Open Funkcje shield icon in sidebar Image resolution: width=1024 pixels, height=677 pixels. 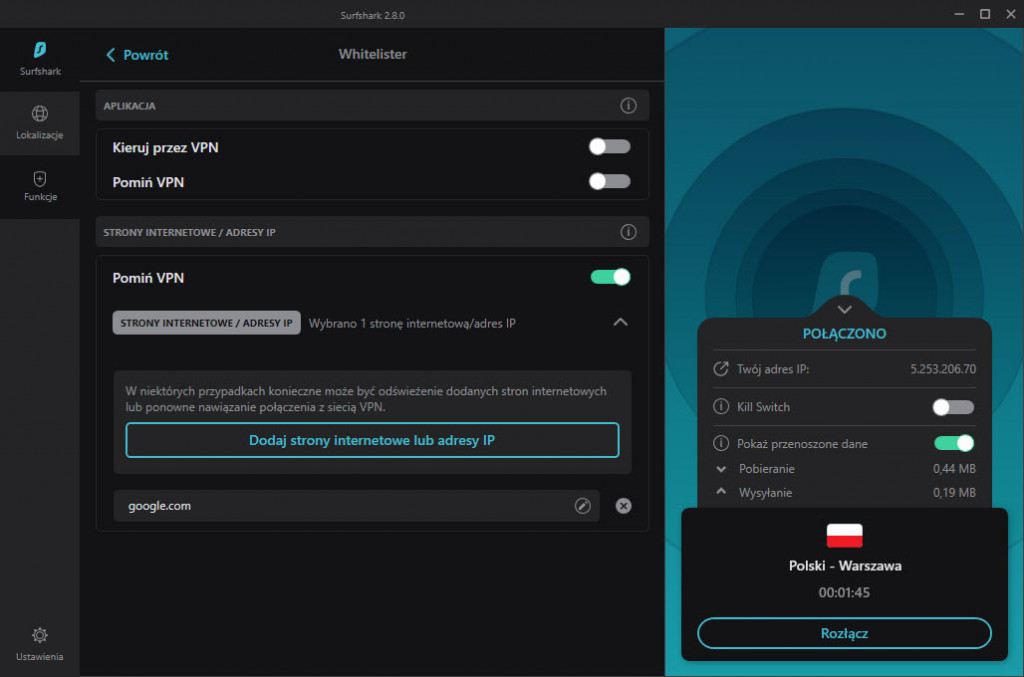40,178
